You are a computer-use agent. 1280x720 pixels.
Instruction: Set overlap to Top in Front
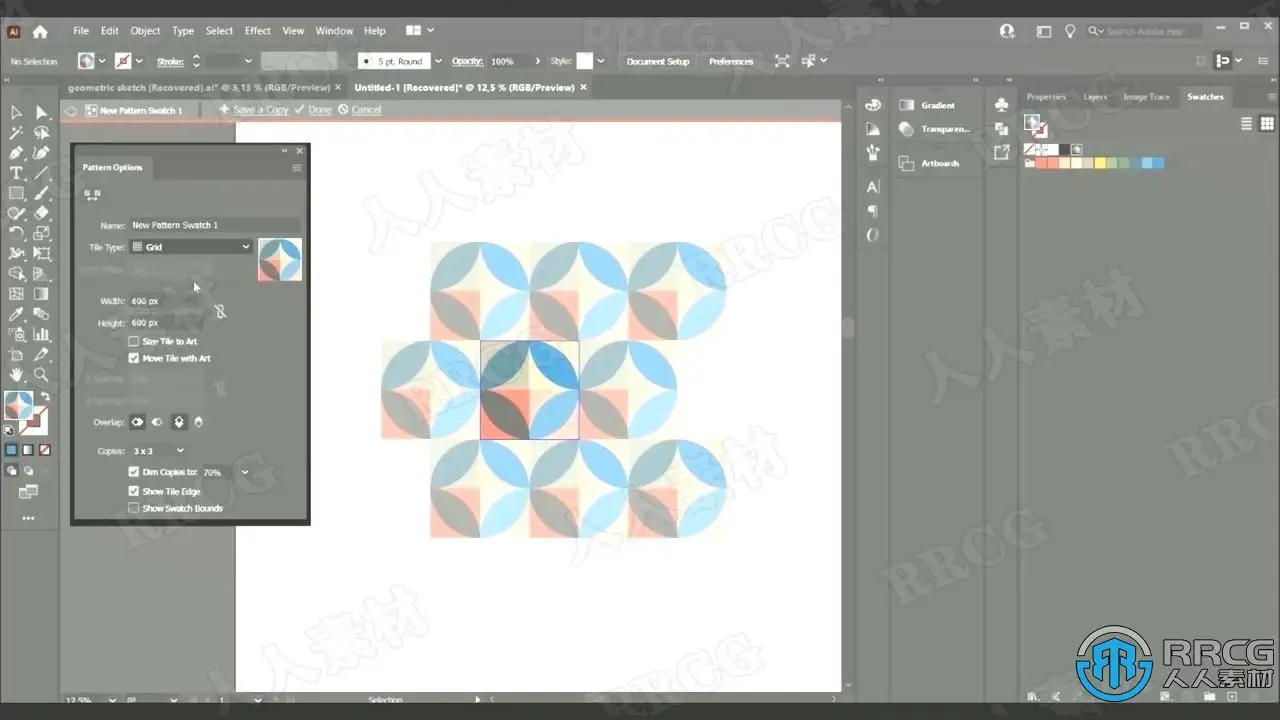[x=179, y=422]
